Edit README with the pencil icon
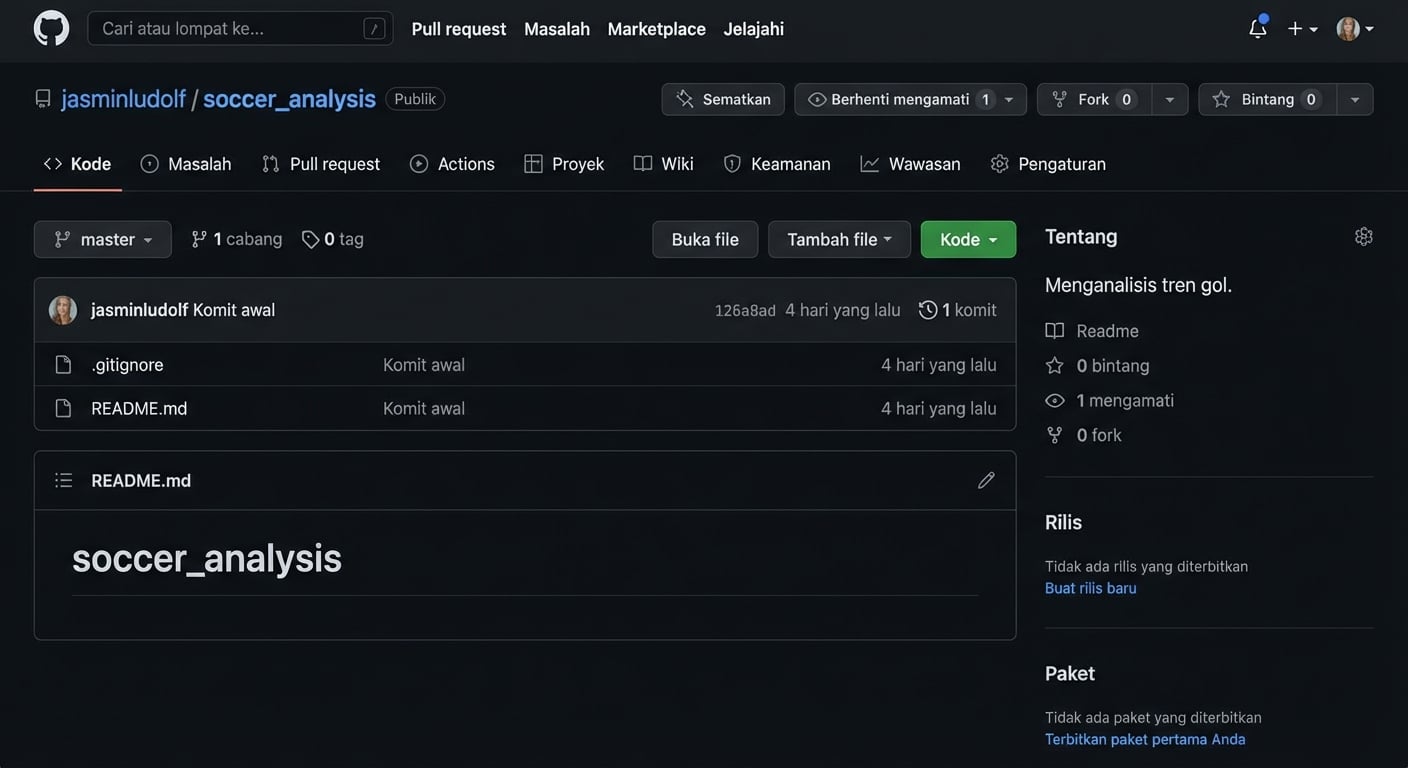The height and width of the screenshot is (768, 1408). (986, 480)
